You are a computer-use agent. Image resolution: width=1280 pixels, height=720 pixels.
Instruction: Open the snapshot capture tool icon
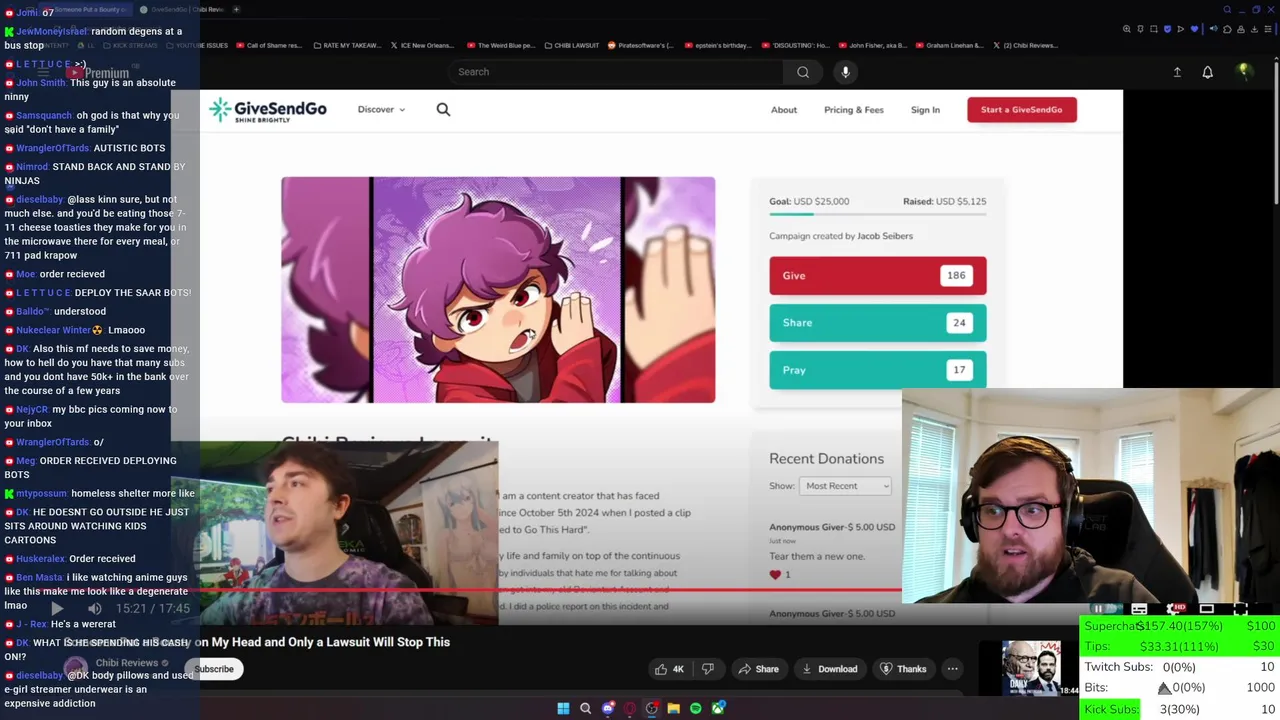(x=1154, y=29)
